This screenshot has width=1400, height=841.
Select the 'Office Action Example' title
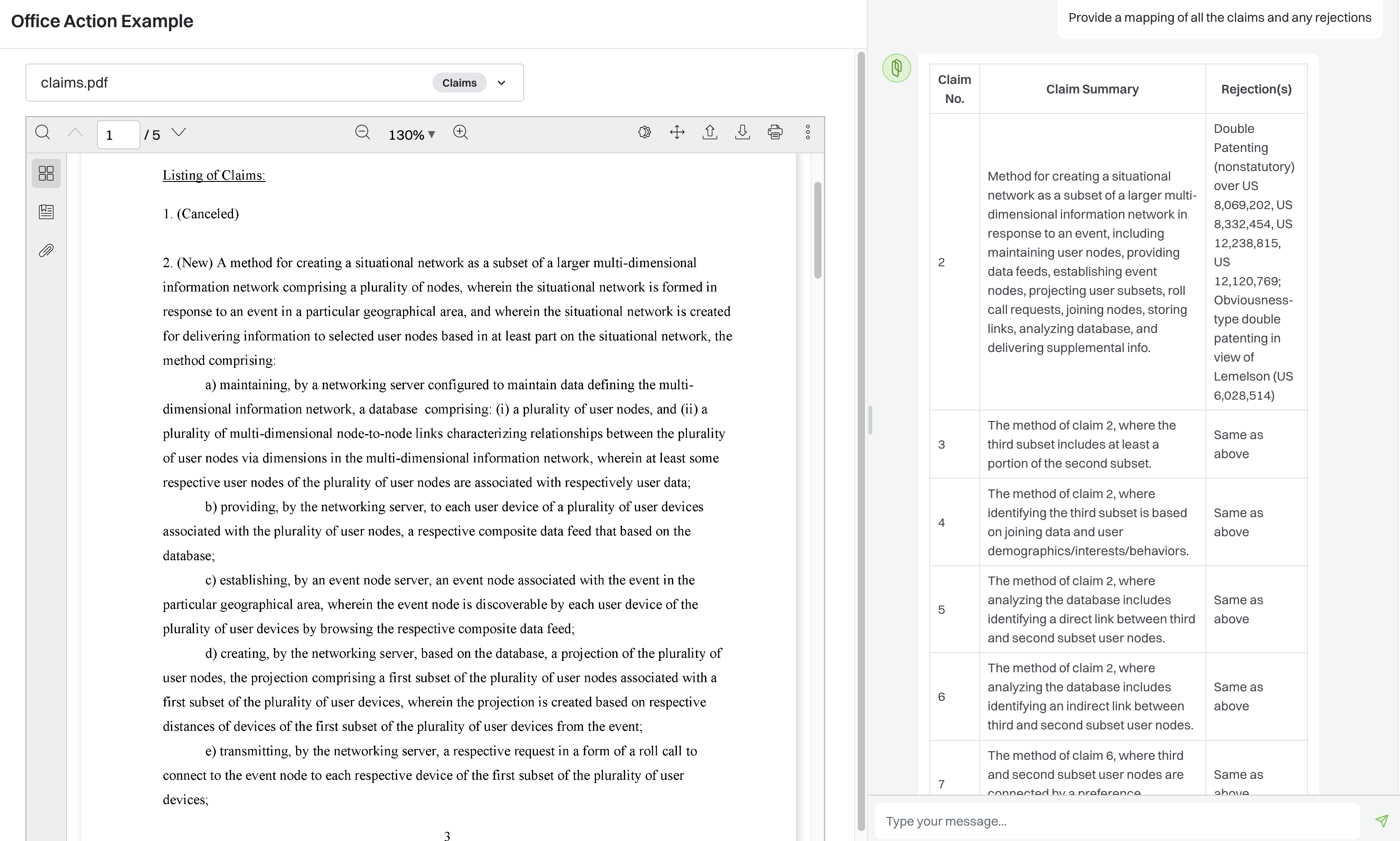[102, 21]
